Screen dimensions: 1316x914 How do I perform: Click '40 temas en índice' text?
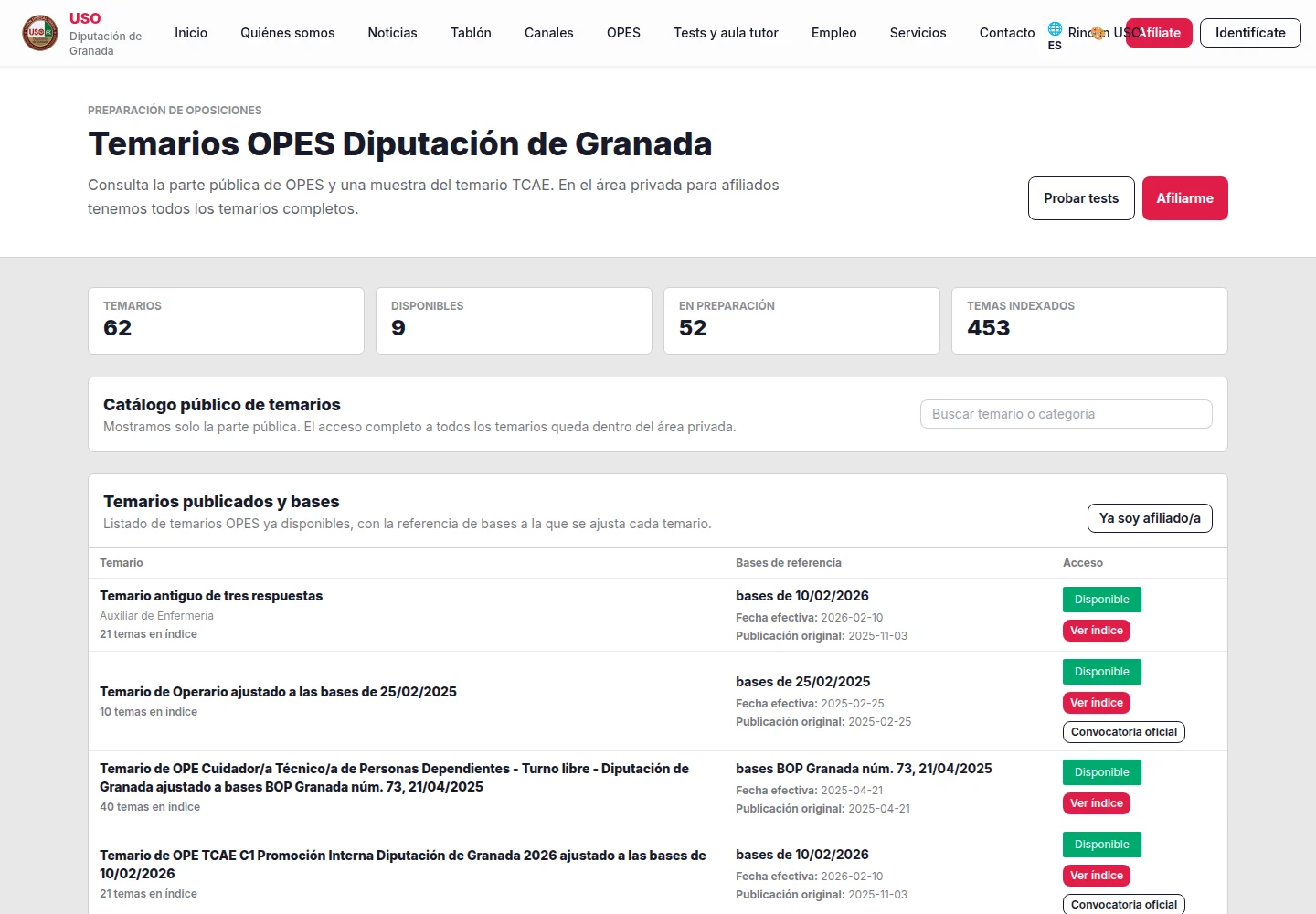point(150,807)
